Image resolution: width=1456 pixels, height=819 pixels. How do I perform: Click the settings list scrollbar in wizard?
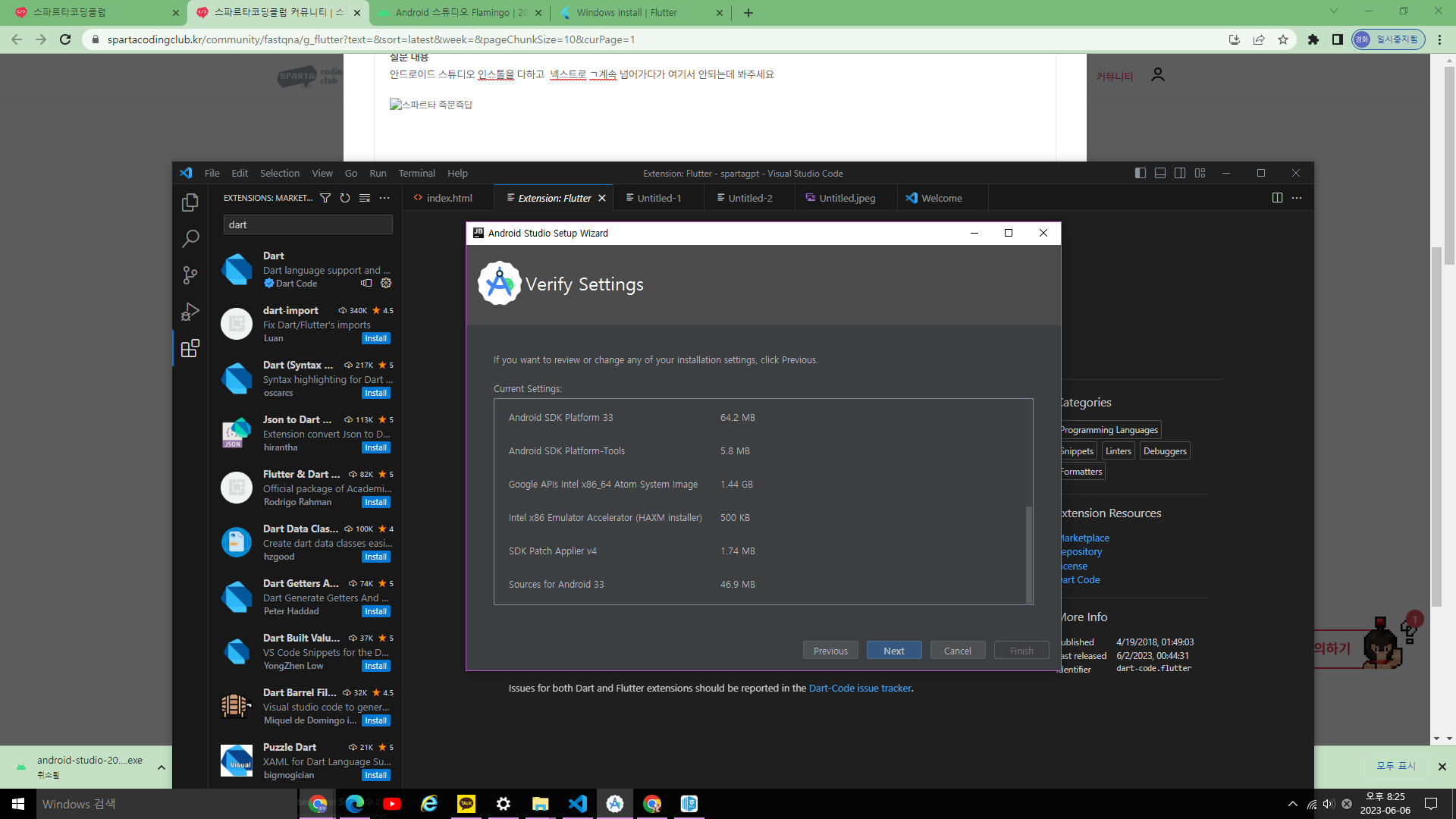pyautogui.click(x=1029, y=554)
